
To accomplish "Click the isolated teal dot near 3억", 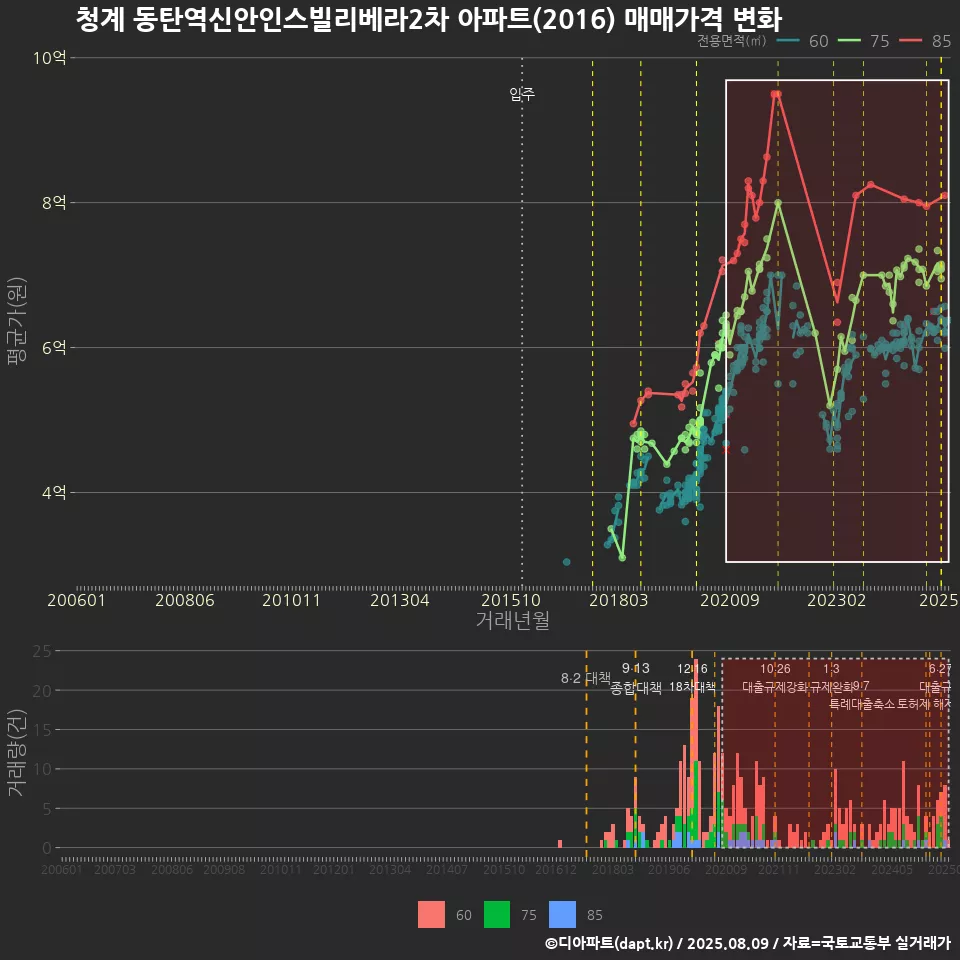I will (566, 562).
